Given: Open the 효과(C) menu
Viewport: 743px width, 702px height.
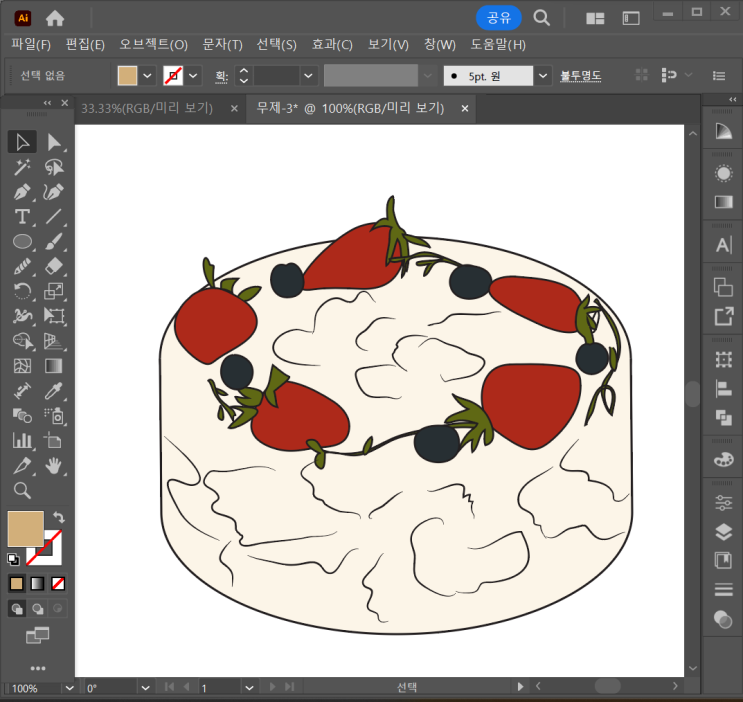Looking at the screenshot, I should (331, 44).
